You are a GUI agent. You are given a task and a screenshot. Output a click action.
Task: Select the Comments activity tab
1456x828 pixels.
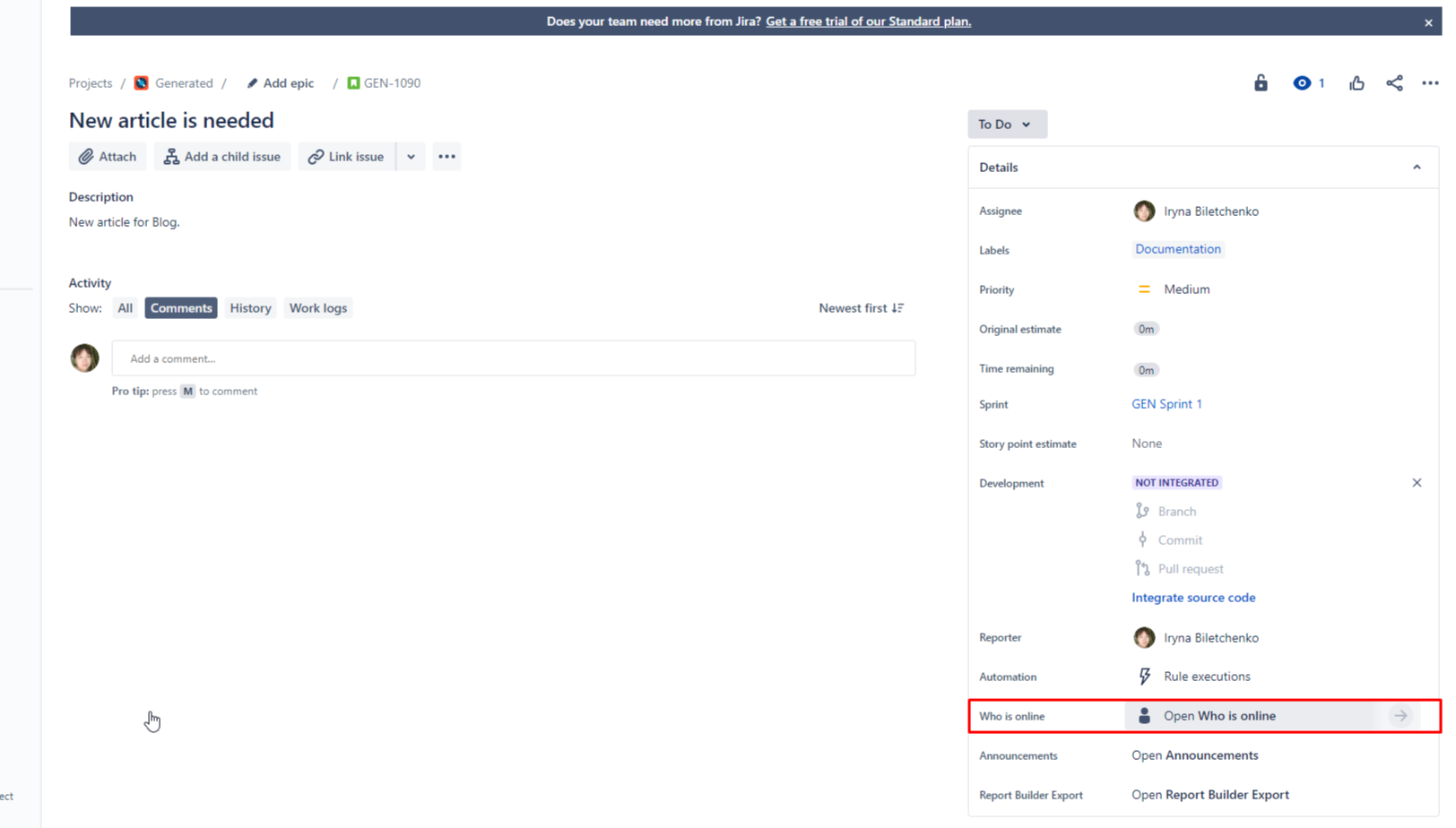click(x=181, y=308)
